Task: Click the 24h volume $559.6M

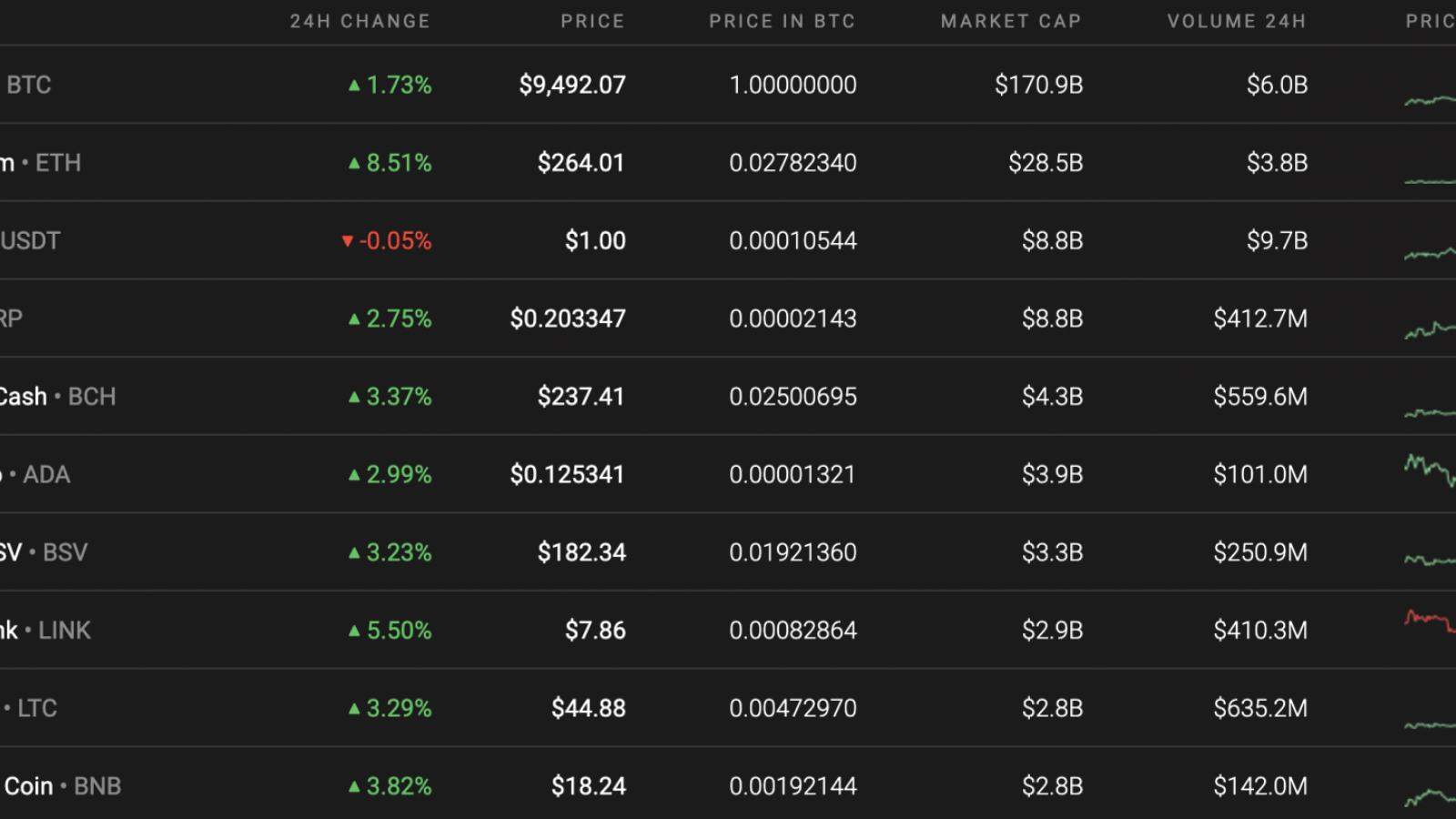Action: (x=1260, y=397)
